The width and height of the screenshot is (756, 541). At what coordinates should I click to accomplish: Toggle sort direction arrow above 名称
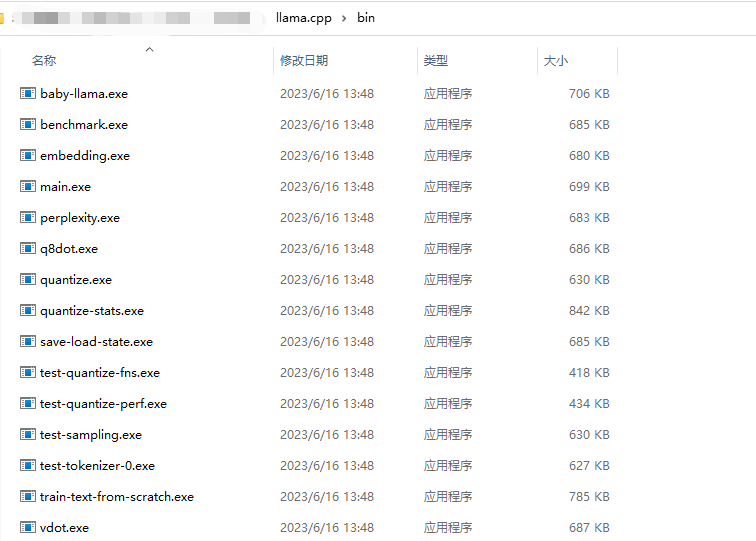coord(149,50)
